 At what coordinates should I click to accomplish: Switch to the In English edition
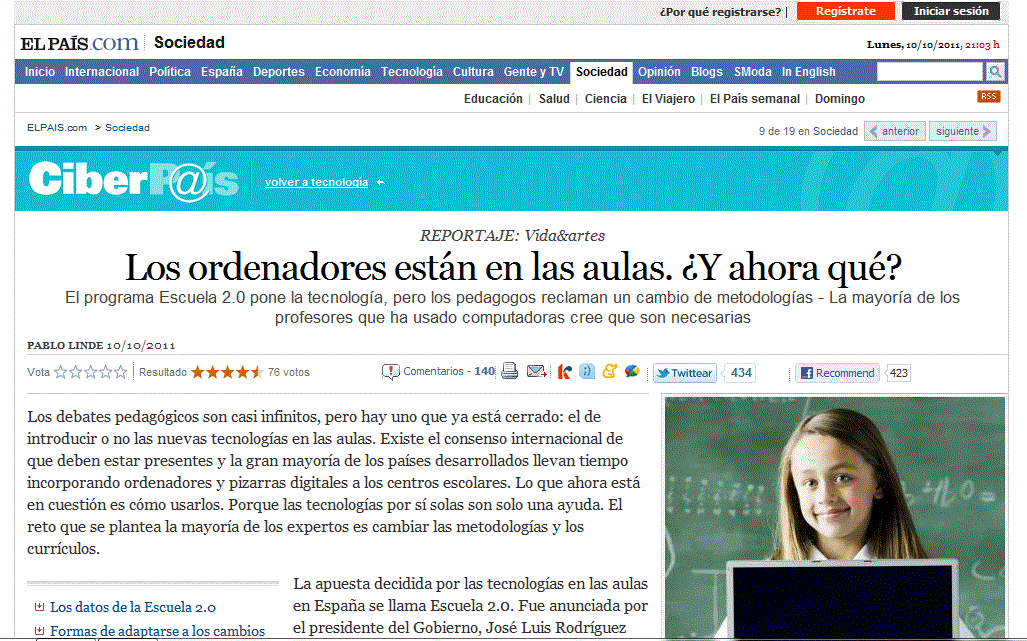point(808,71)
